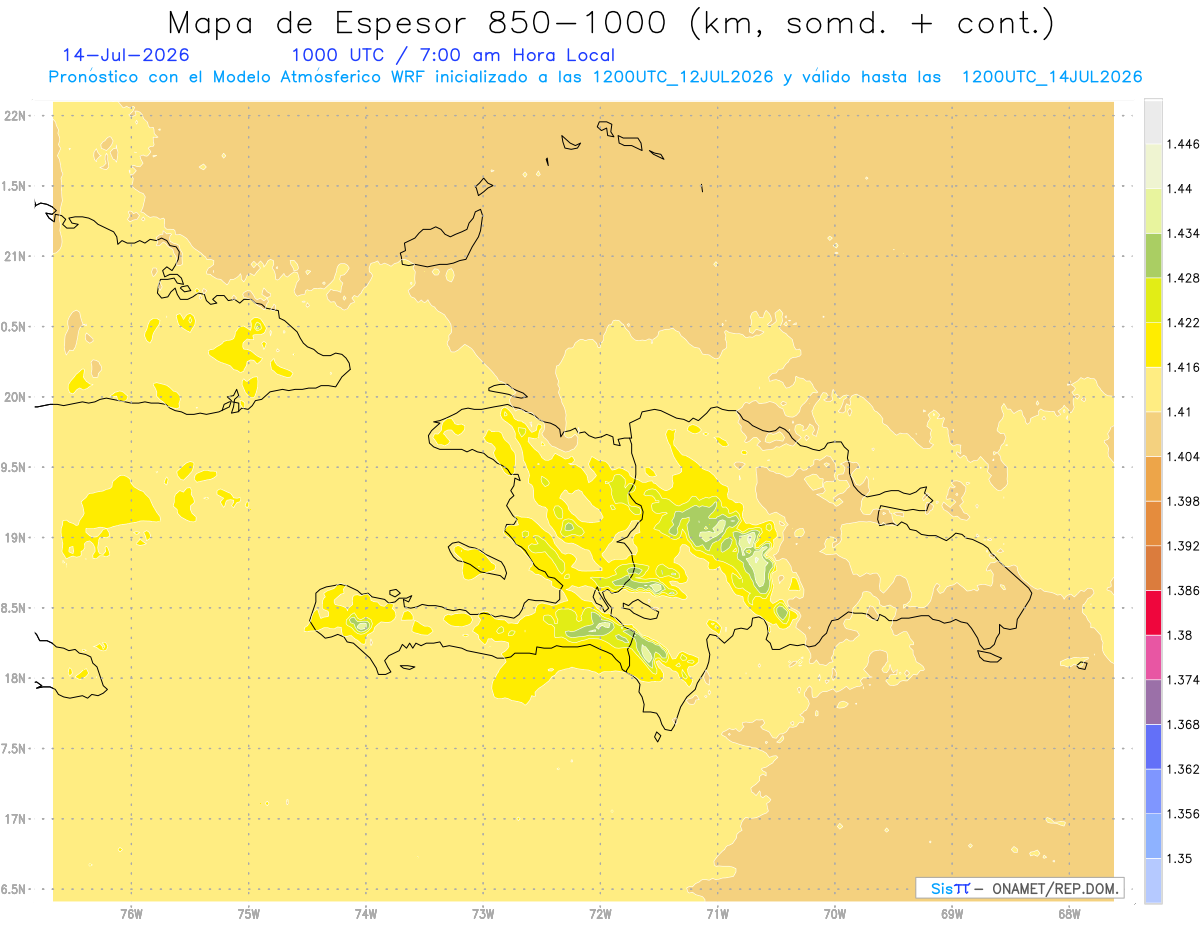Screen dimensions: 1200x927
Task: Click the legend value 1.374
Action: pyautogui.click(x=1183, y=680)
